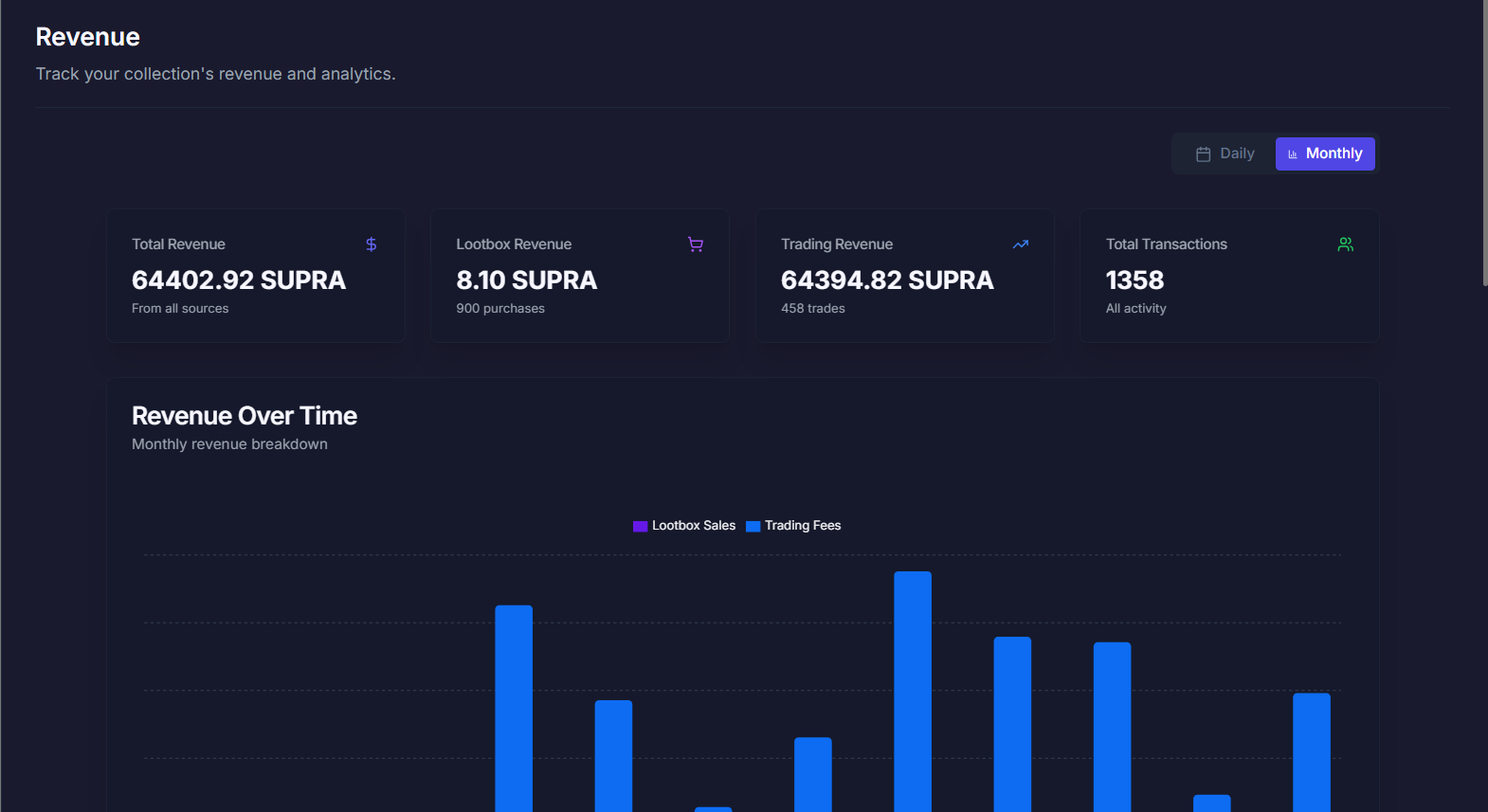Switch to the Daily revenue view

coord(1225,153)
